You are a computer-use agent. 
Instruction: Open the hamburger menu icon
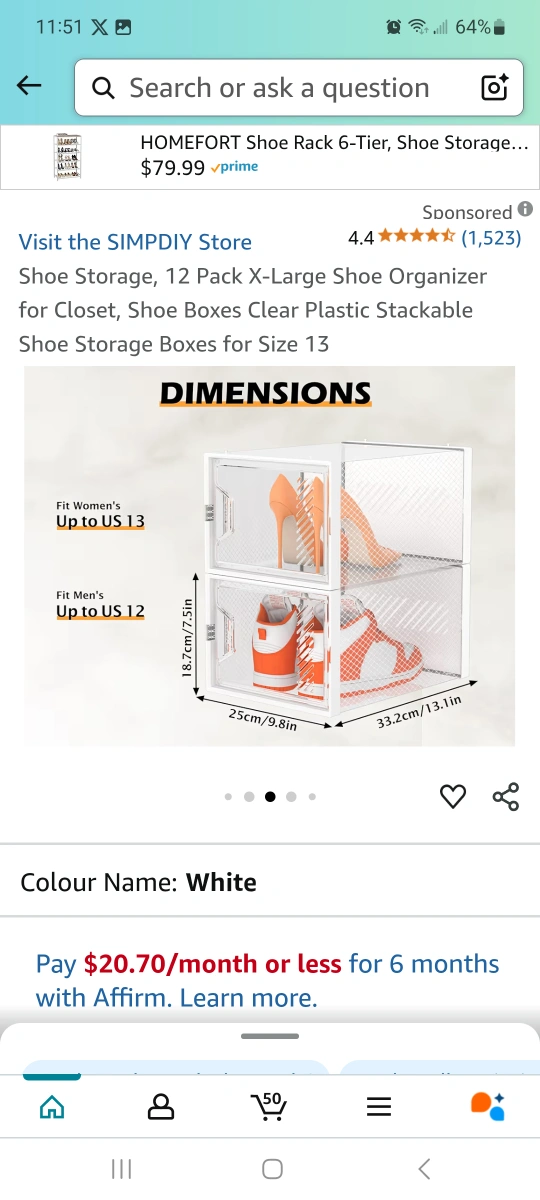pos(378,1107)
